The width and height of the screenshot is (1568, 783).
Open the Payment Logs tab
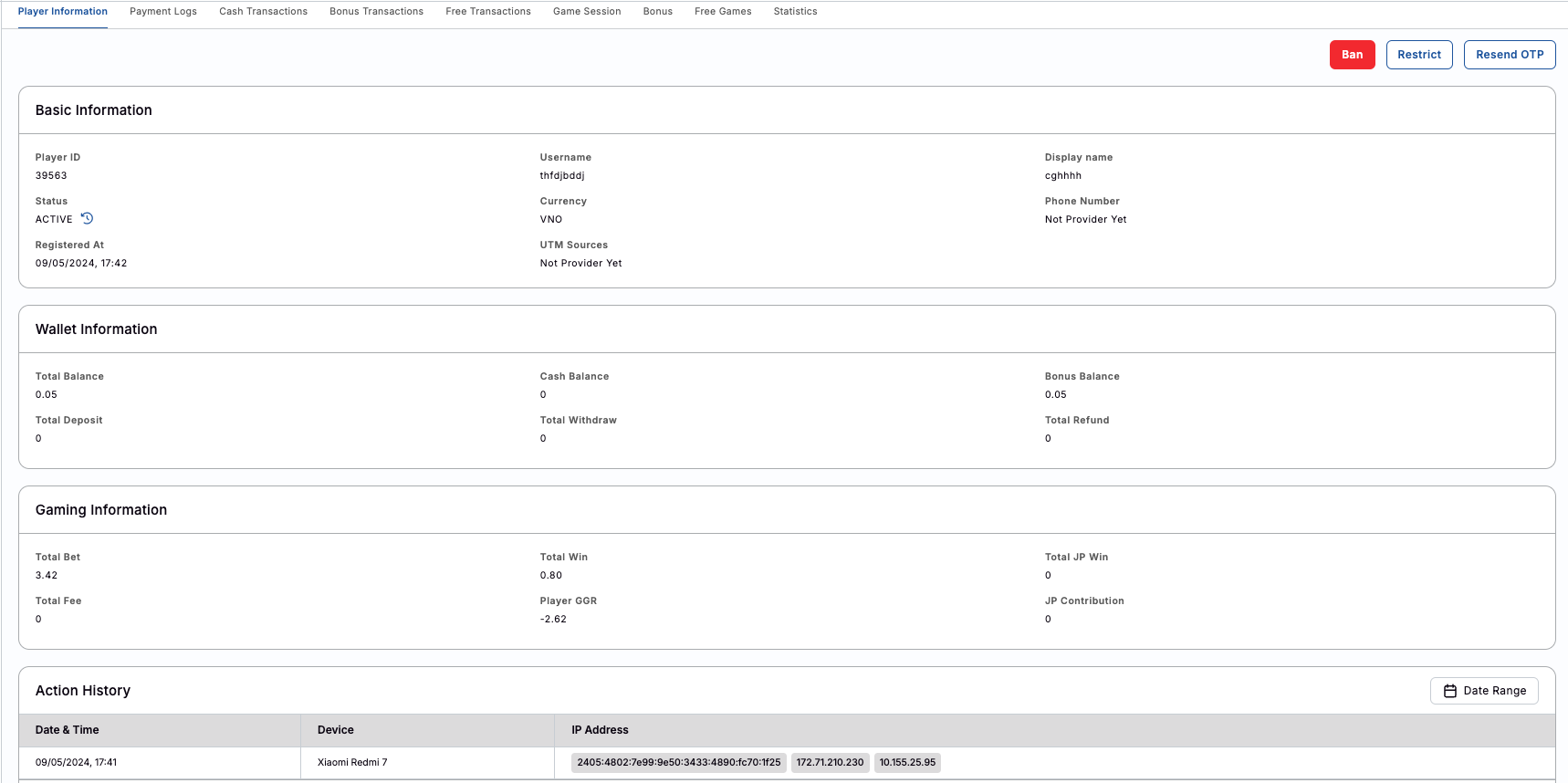click(163, 12)
